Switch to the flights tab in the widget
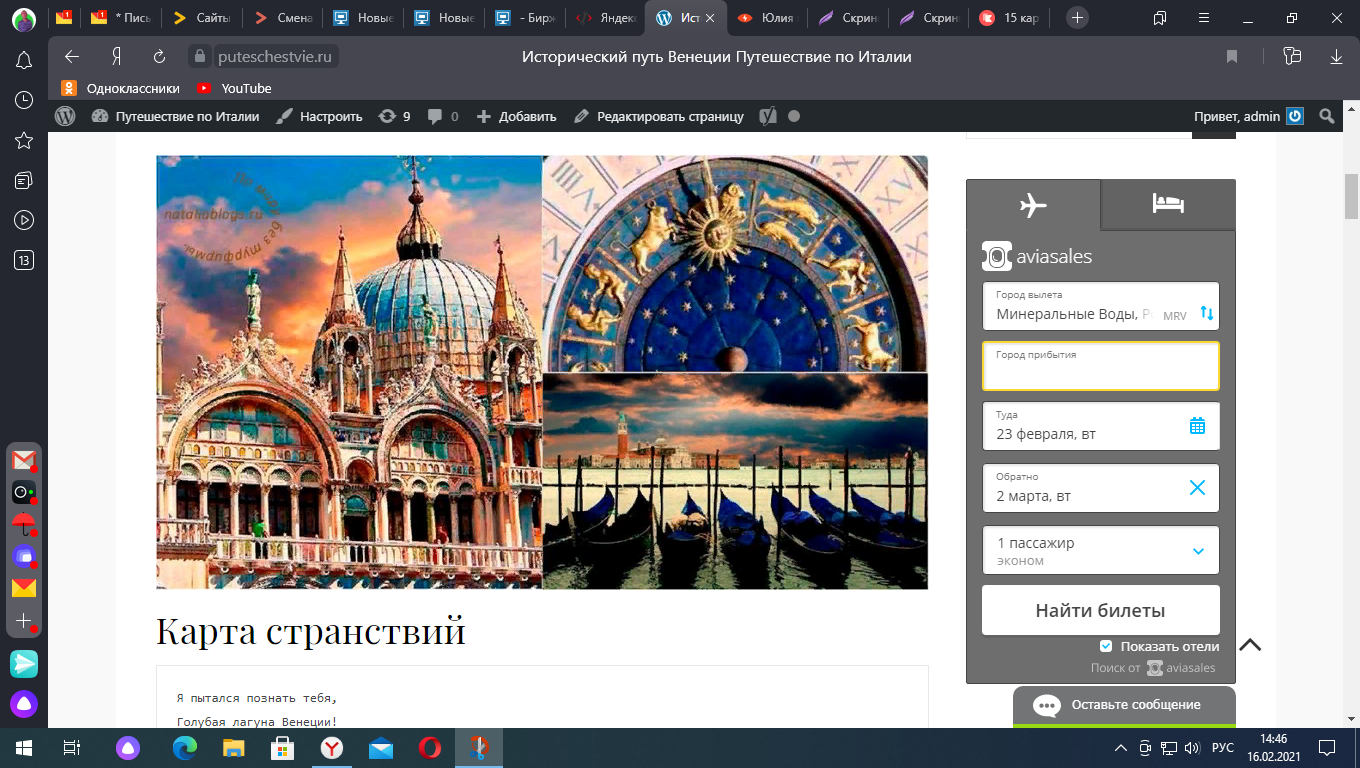Screen dimensions: 1360x768 pyautogui.click(x=1033, y=205)
